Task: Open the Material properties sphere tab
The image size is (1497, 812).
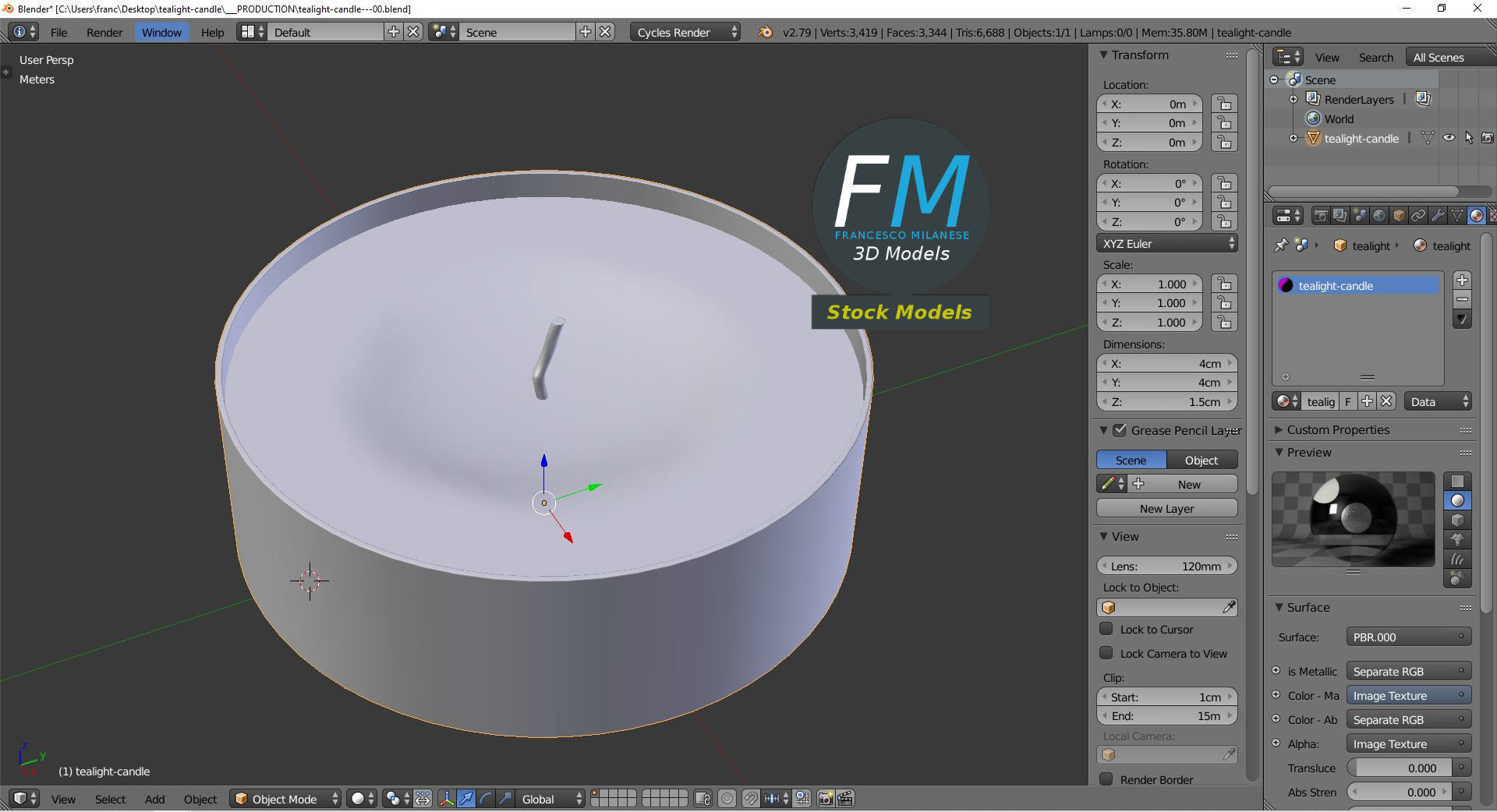Action: click(x=1477, y=216)
